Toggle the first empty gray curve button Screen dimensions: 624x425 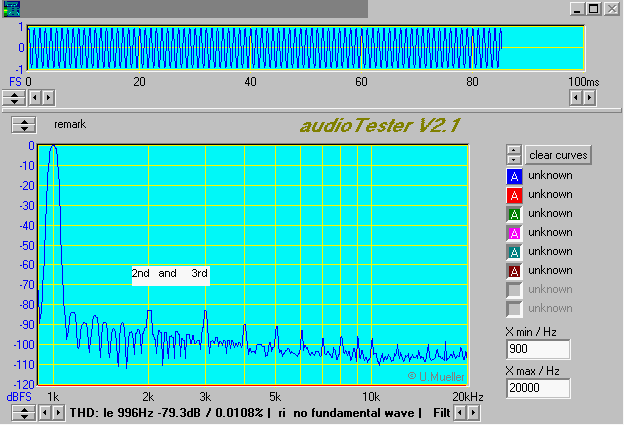tap(514, 290)
